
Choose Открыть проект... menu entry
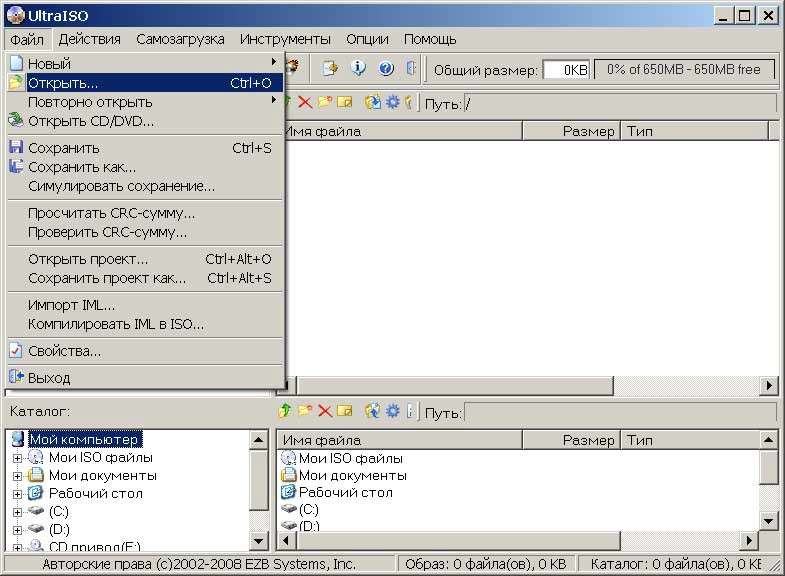coord(145,259)
